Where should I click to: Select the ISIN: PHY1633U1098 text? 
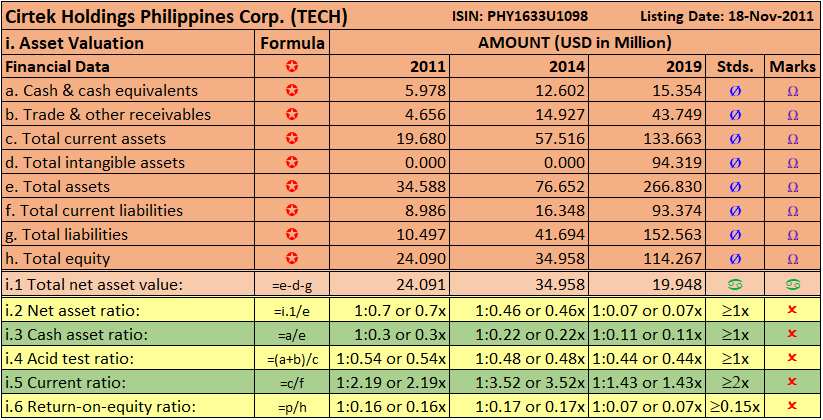(x=520, y=16)
